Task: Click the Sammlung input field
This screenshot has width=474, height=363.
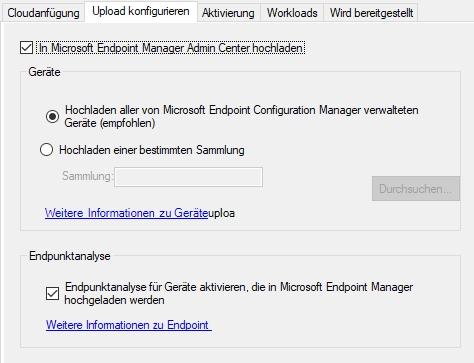Action: click(x=188, y=177)
